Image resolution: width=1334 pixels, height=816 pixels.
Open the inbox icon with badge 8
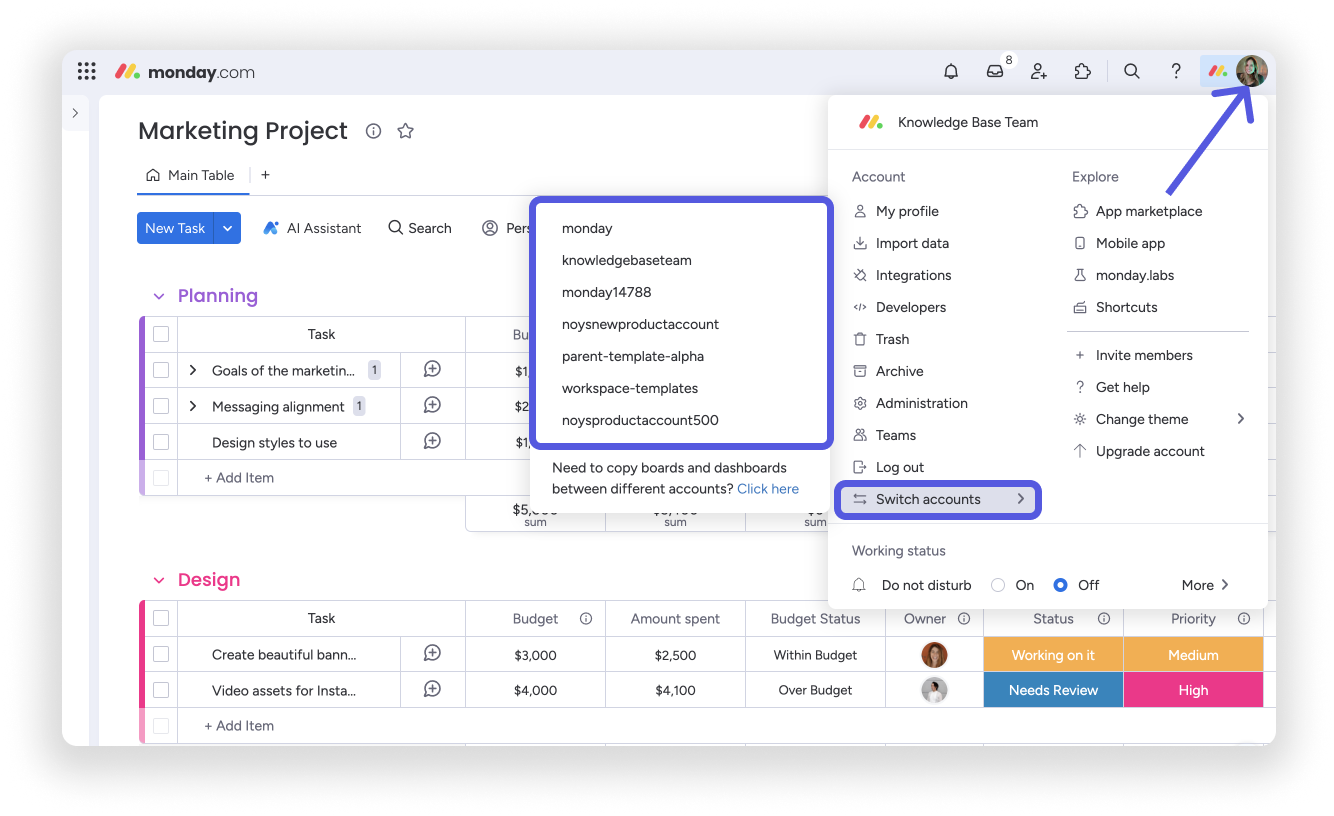(995, 71)
